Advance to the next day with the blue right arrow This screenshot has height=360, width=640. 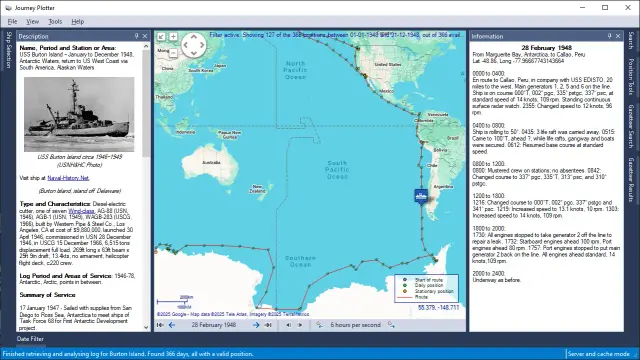[x=256, y=325]
